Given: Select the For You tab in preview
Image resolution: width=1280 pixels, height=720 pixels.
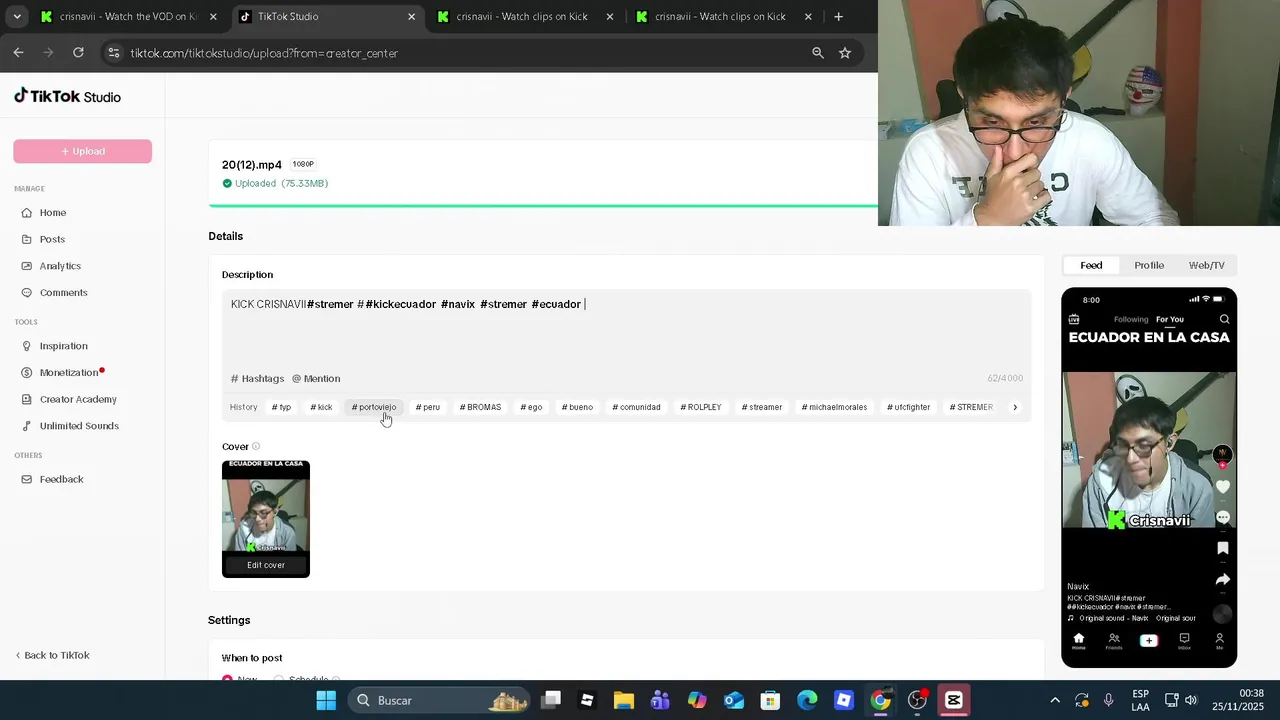Looking at the screenshot, I should (1169, 319).
